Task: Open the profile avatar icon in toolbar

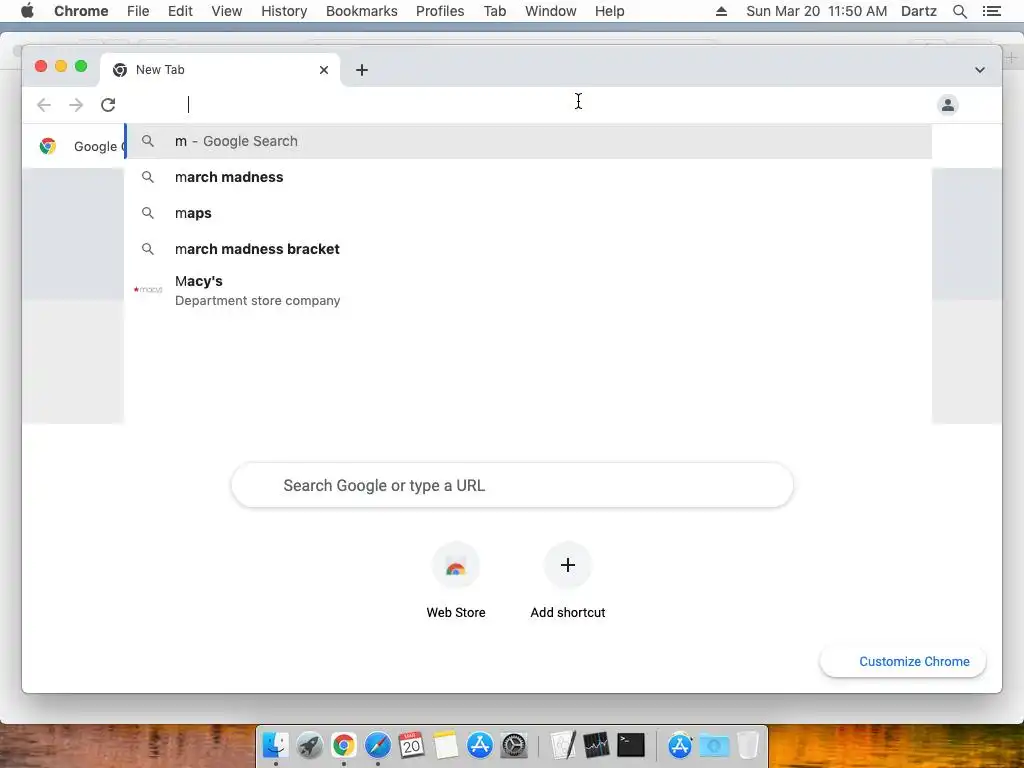Action: pos(948,104)
